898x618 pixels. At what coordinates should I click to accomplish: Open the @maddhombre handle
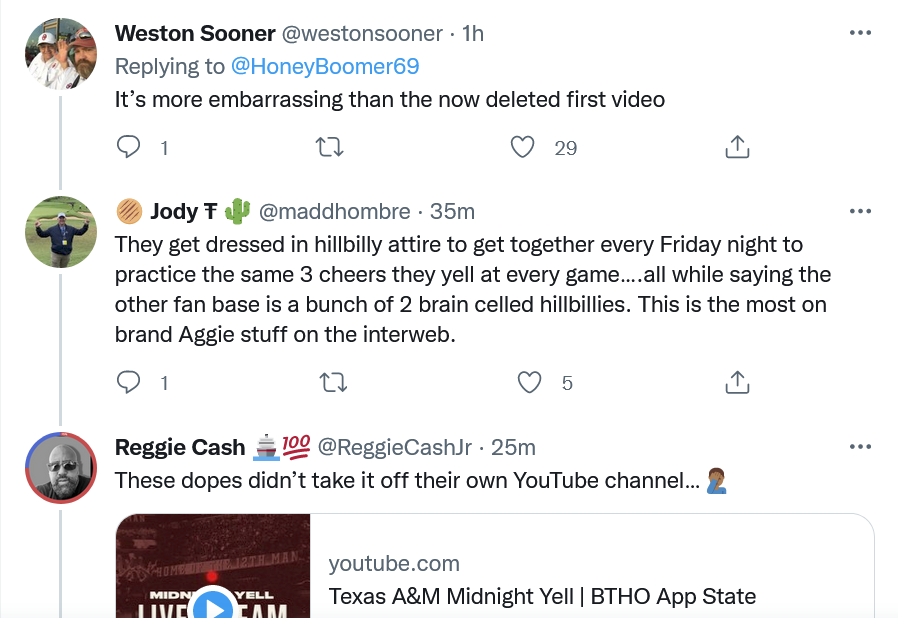(x=334, y=211)
